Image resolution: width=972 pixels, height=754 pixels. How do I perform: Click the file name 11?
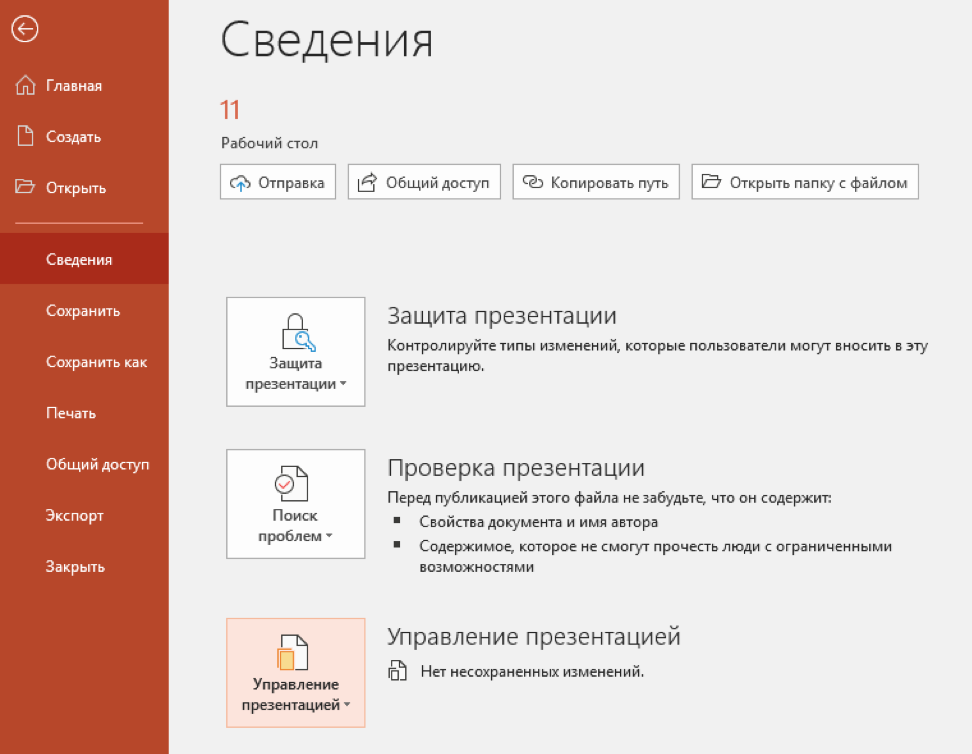coord(229,110)
